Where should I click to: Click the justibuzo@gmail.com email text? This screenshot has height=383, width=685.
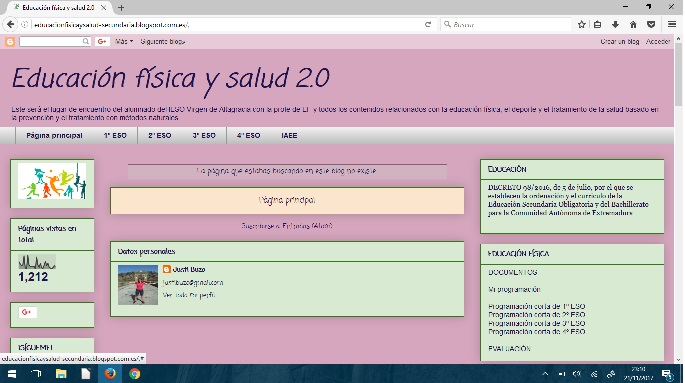pyautogui.click(x=193, y=283)
